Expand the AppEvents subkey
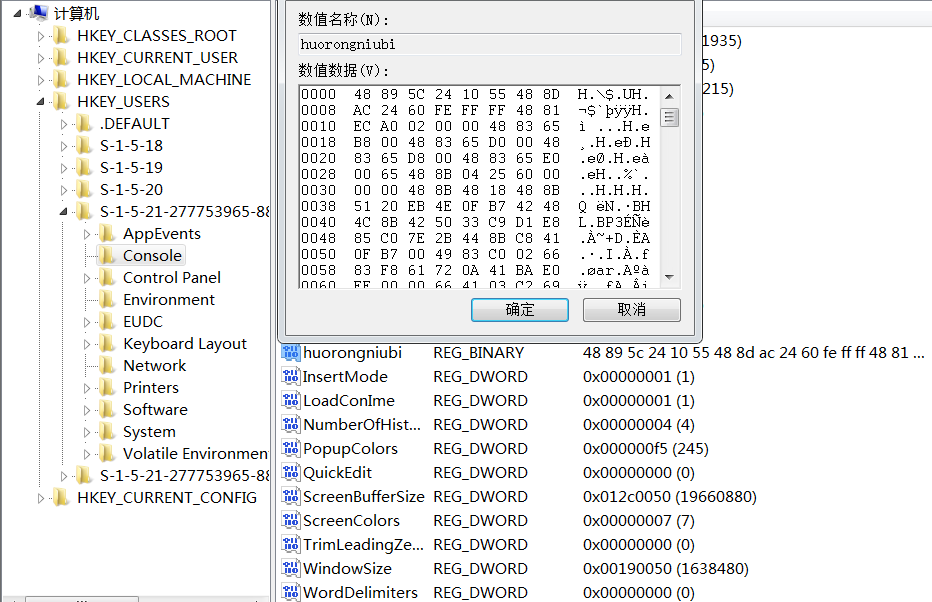 pyautogui.click(x=87, y=234)
